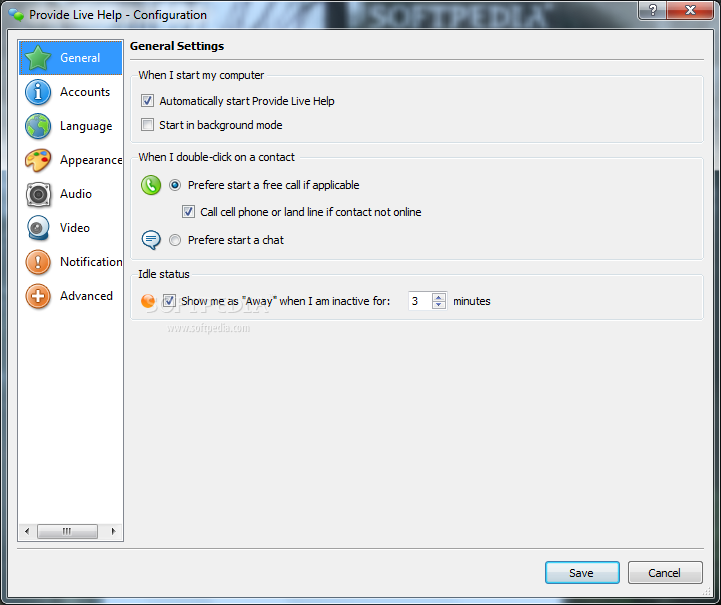Click the 'Idle status' group label
The image size is (721, 605).
tap(164, 274)
